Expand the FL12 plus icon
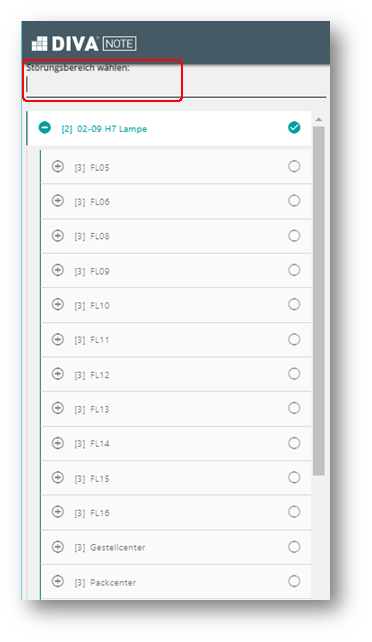This screenshot has width=372, height=642. coord(58,374)
